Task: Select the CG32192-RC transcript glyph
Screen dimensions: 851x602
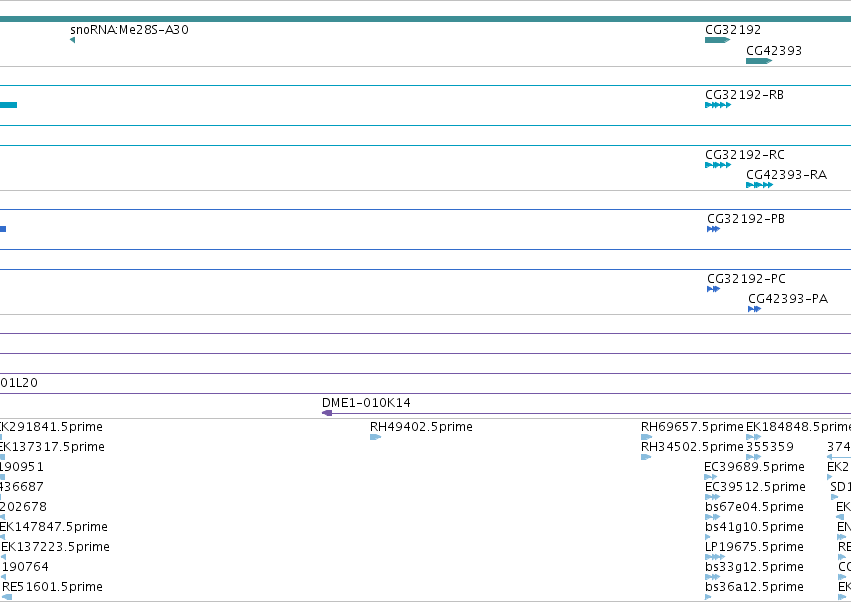Action: pos(718,165)
